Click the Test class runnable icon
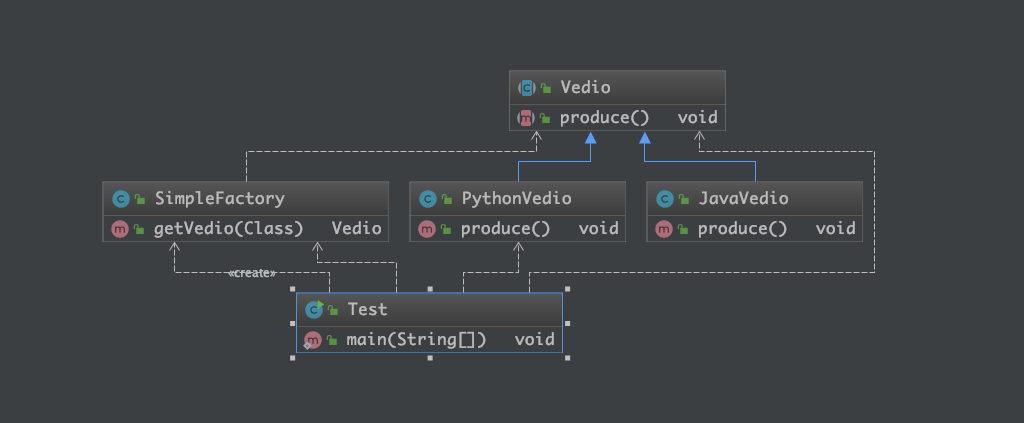Viewport: 1024px width, 423px height. click(x=314, y=310)
